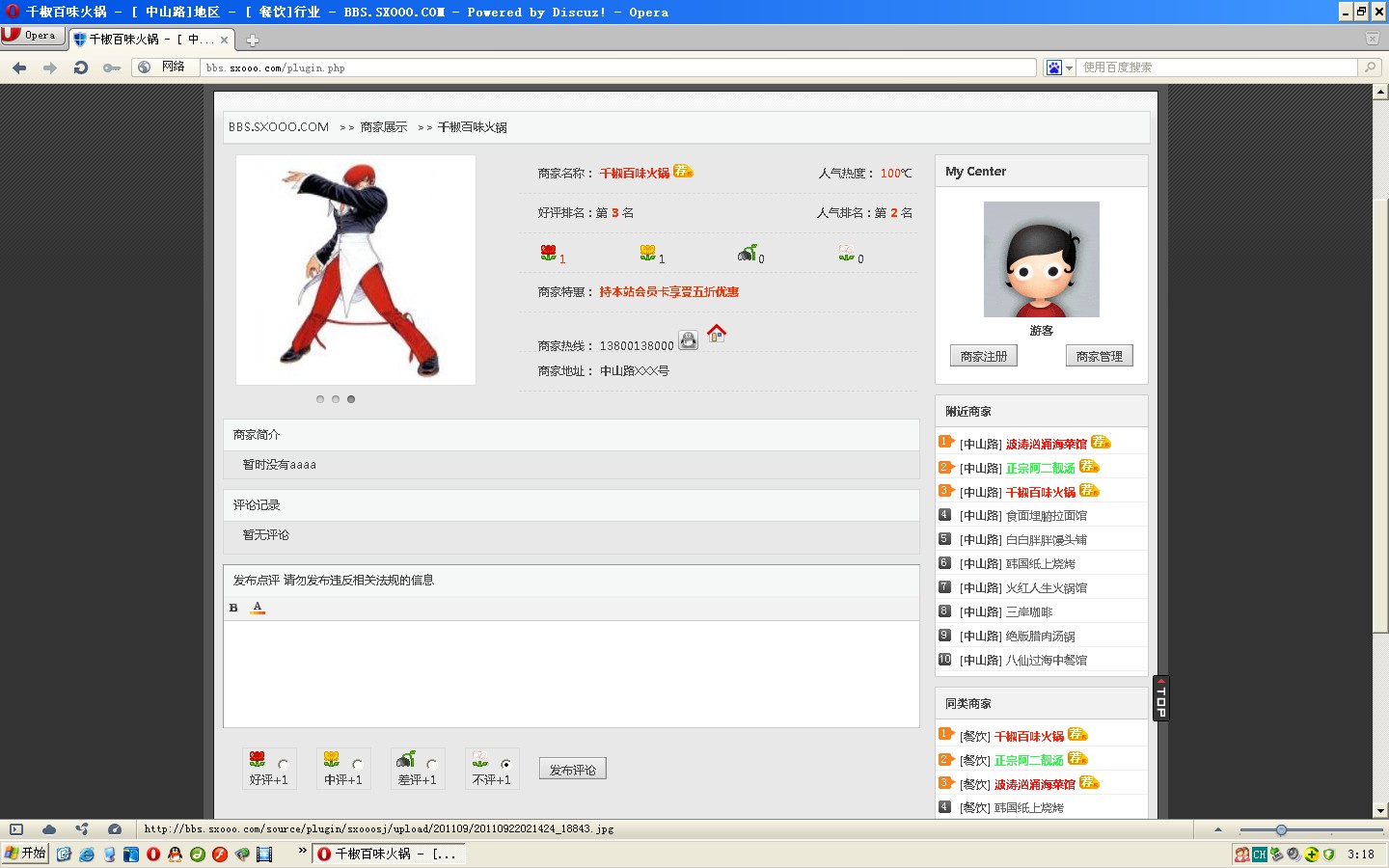
Task: Go back using Opera's back arrow
Action: (x=19, y=68)
